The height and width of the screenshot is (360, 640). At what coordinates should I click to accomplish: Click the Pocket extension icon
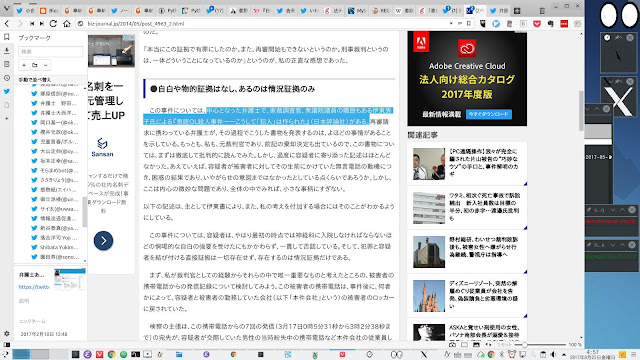(537, 24)
